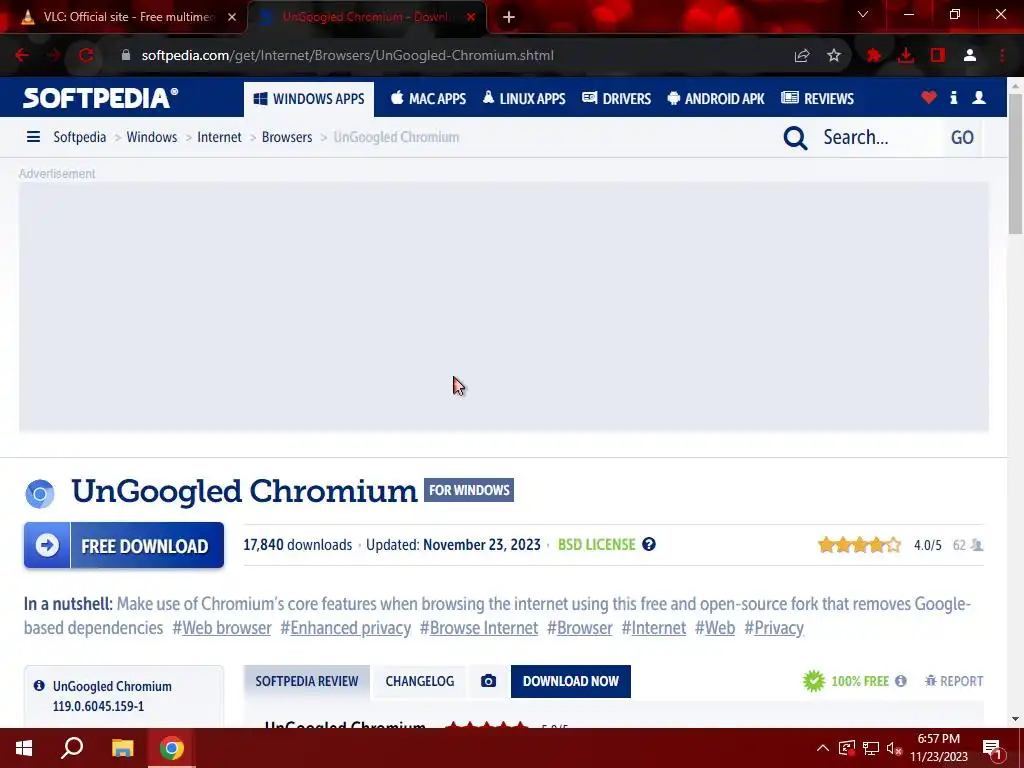
Task: Open screenshots via the camera icon tab
Action: point(488,681)
